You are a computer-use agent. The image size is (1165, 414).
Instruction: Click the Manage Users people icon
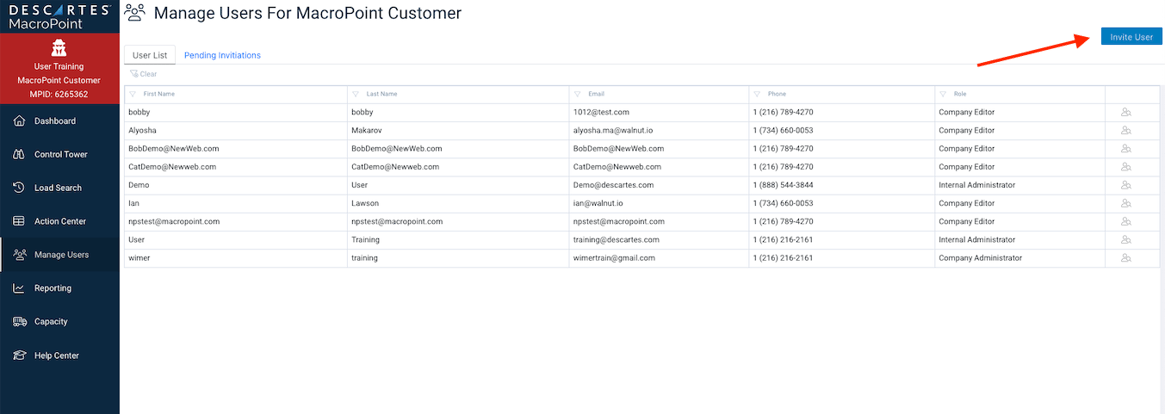pos(19,255)
